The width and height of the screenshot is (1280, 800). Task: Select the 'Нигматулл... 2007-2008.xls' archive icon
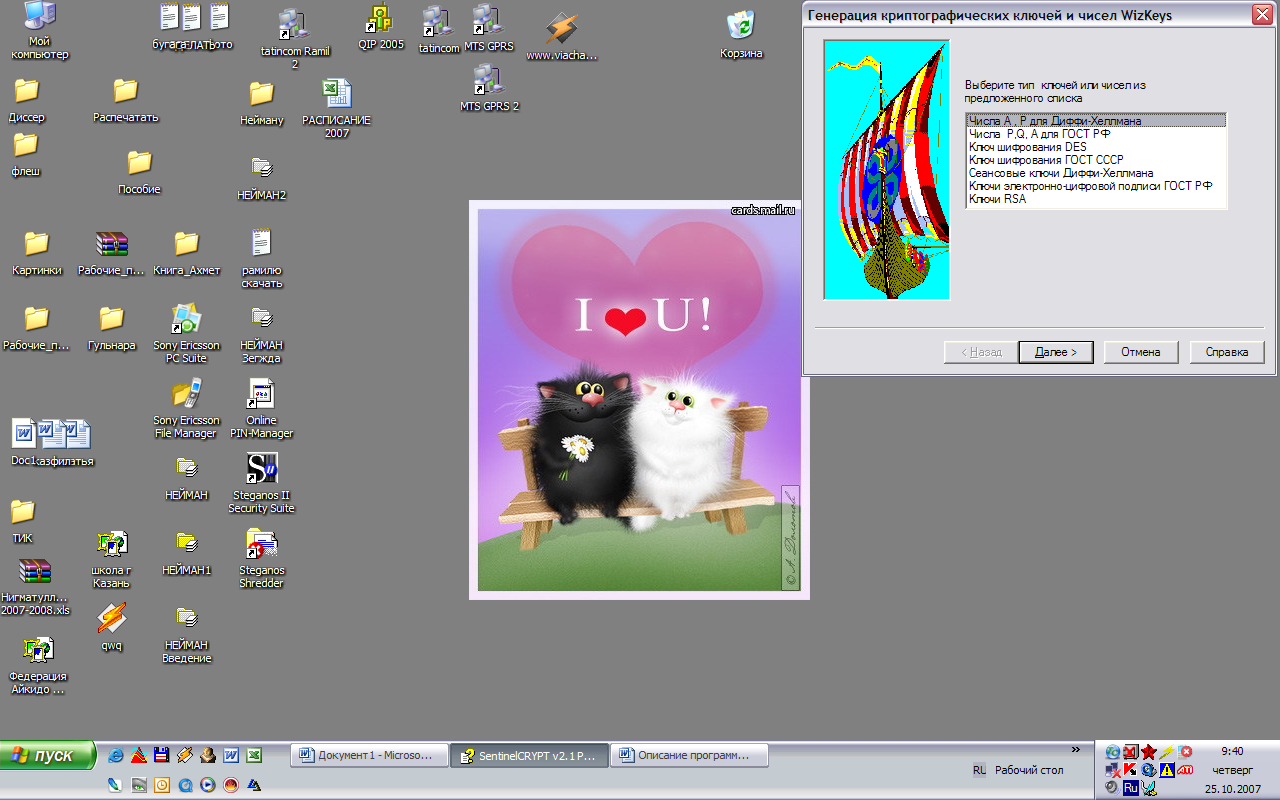tap(35, 587)
